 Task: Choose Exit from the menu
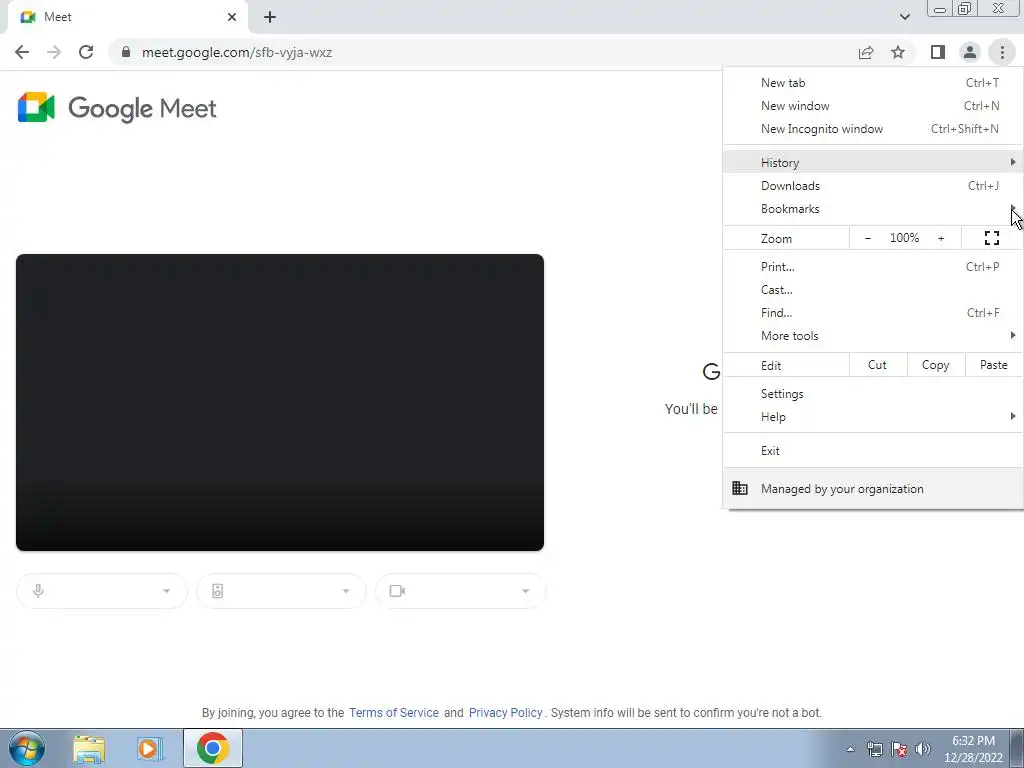tap(872, 451)
